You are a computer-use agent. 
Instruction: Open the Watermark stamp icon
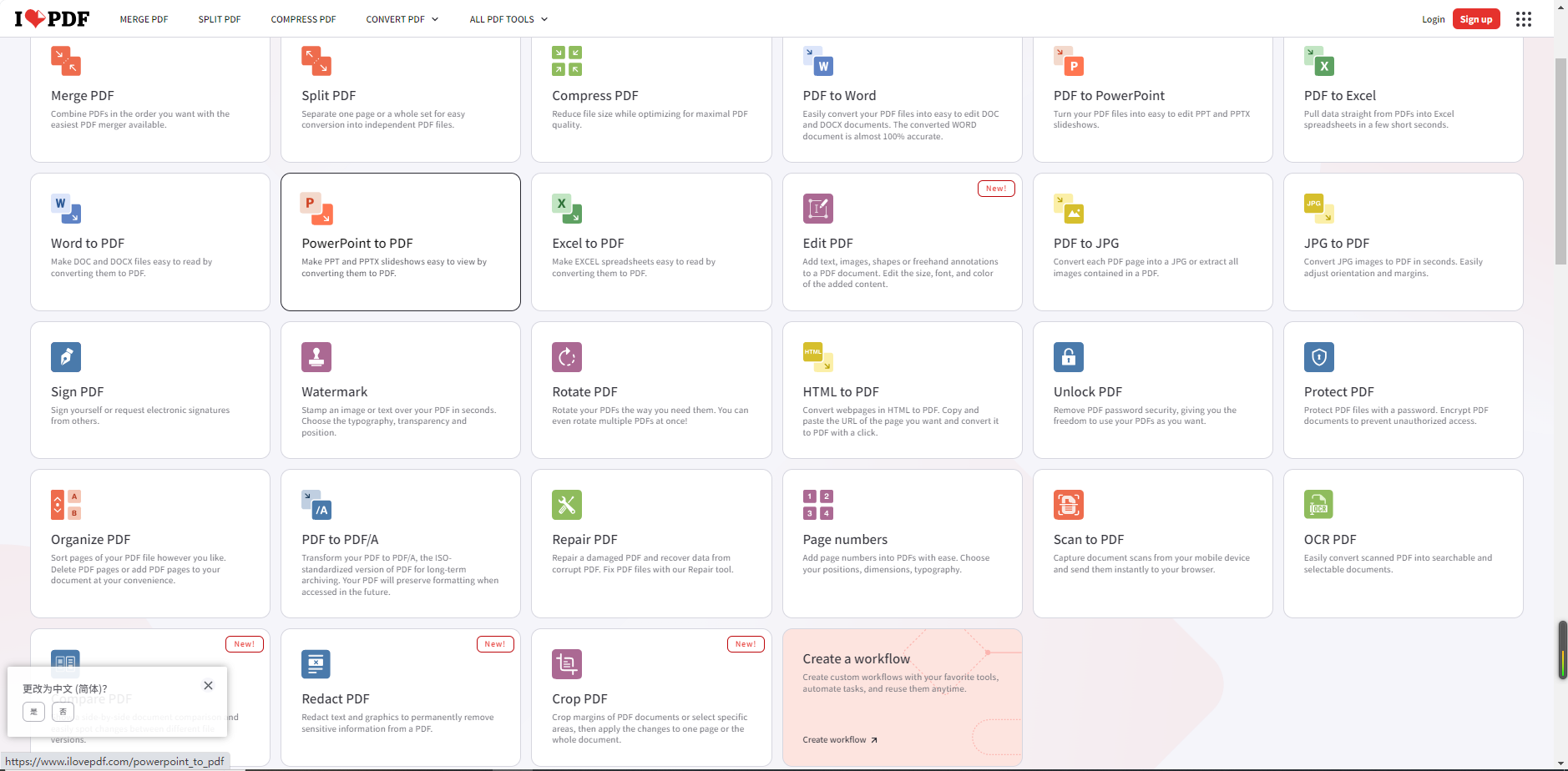point(316,357)
